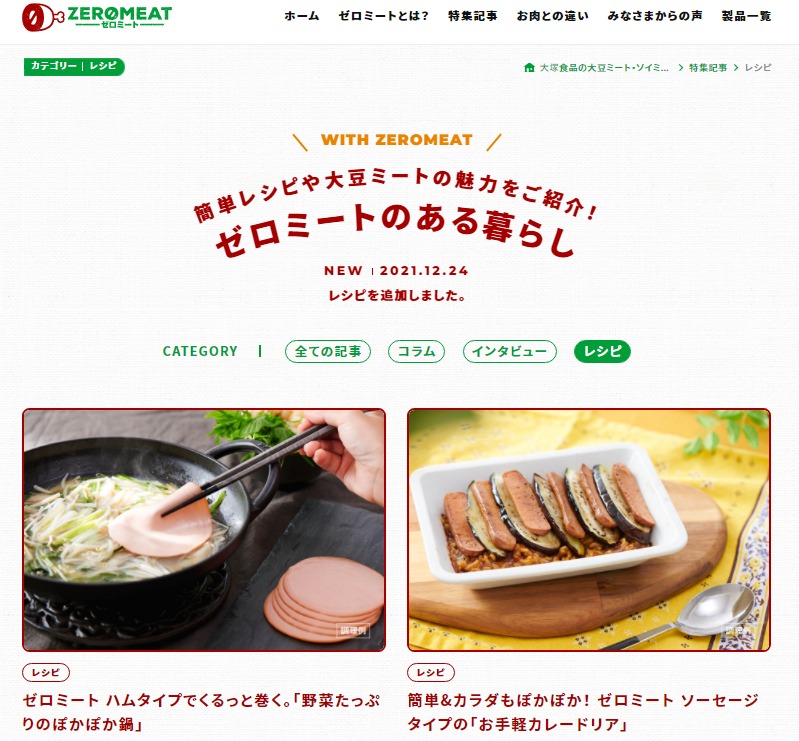Viewport: 799px width, 741px height.
Task: Select the コラム category filter
Action: point(416,352)
